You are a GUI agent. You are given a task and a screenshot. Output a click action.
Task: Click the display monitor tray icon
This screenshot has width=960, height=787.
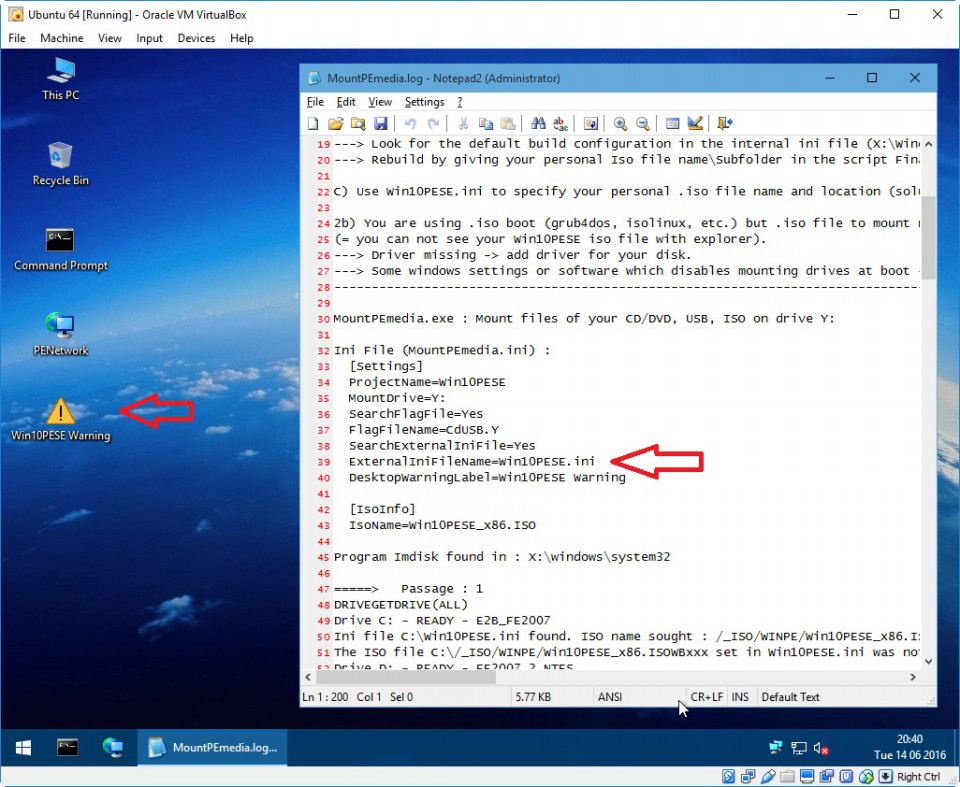tap(798, 748)
